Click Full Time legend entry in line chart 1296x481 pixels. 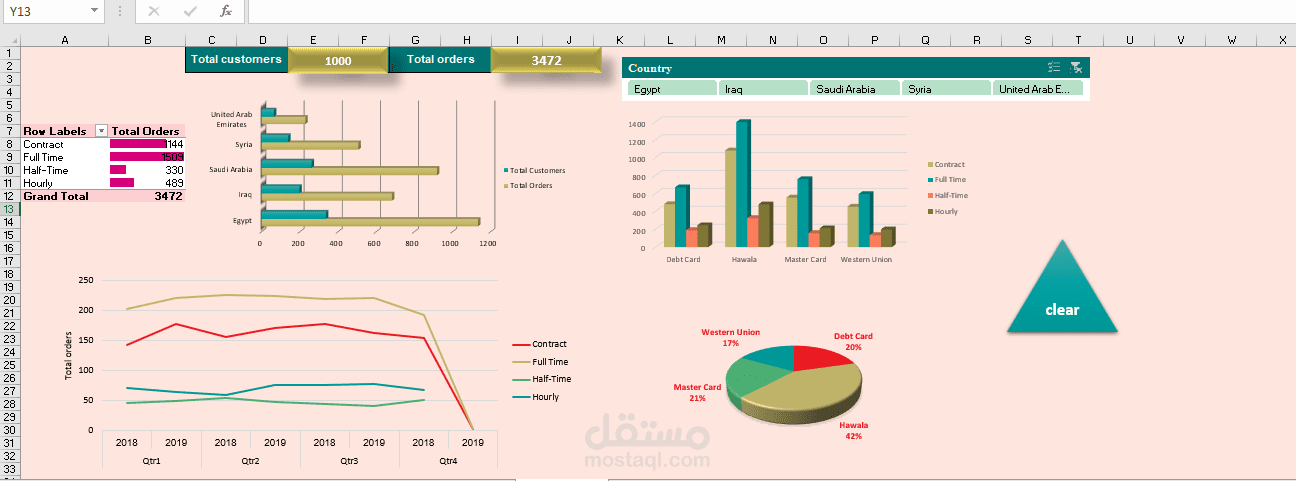point(540,362)
